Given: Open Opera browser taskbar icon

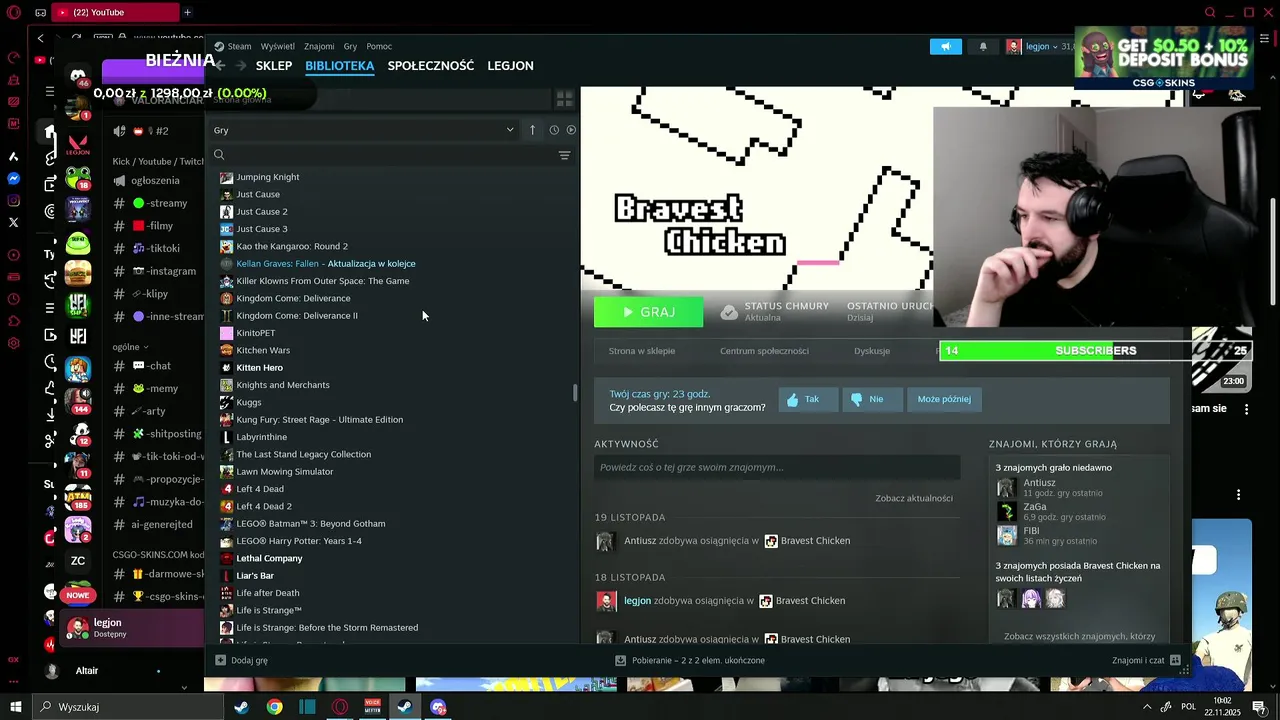Looking at the screenshot, I should point(340,707).
